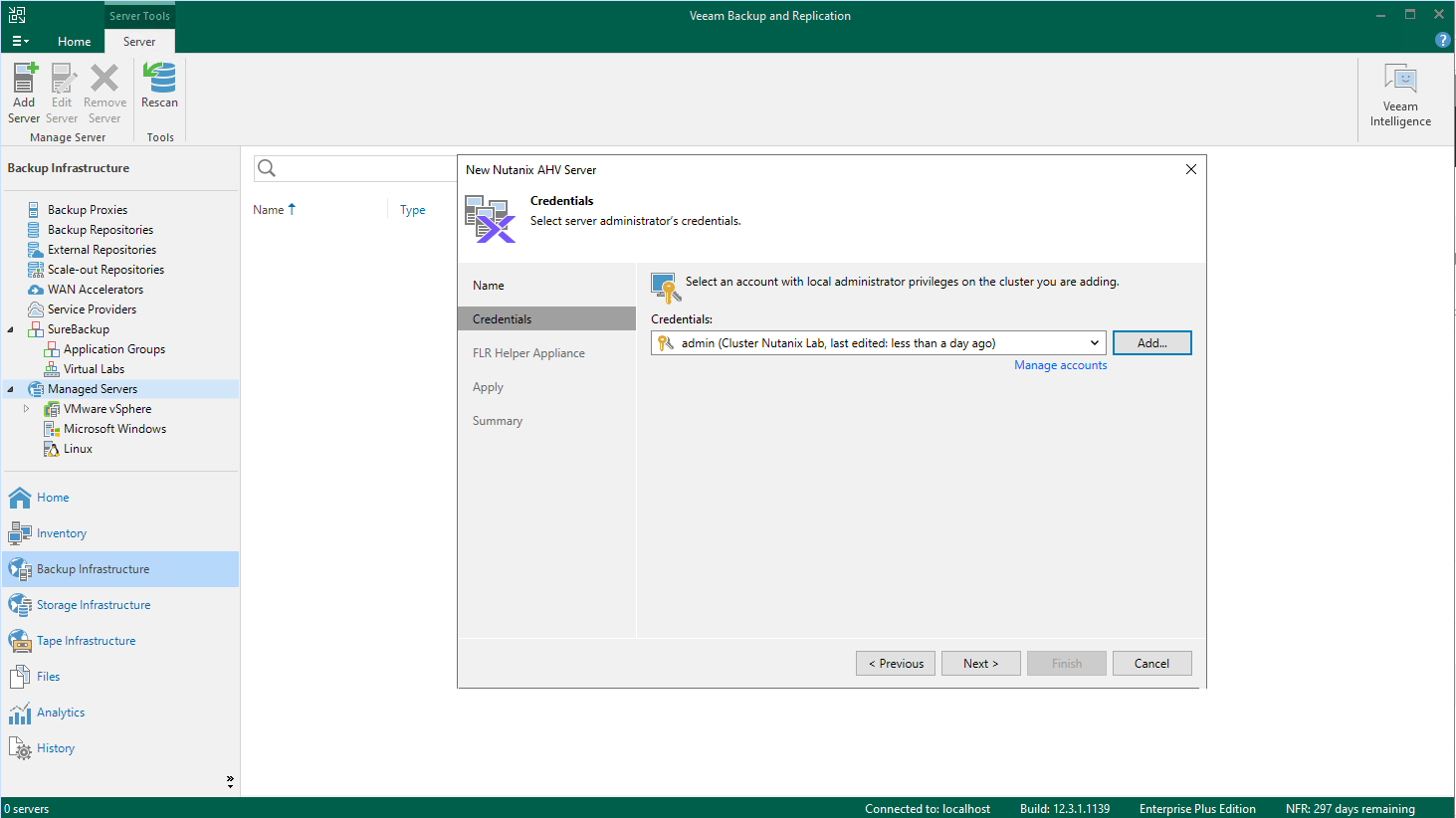Click the Backup Repositories tree icon

click(x=34, y=230)
